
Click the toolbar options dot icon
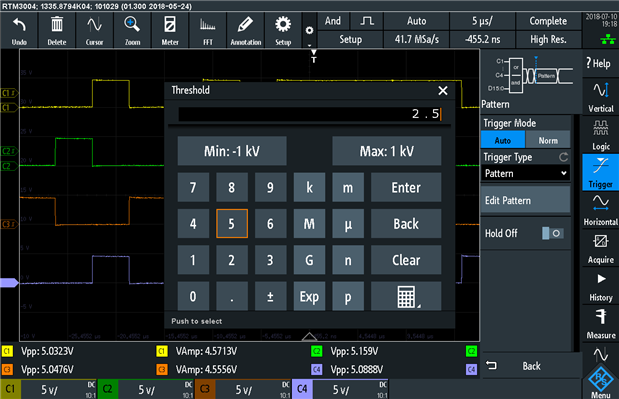pos(310,30)
